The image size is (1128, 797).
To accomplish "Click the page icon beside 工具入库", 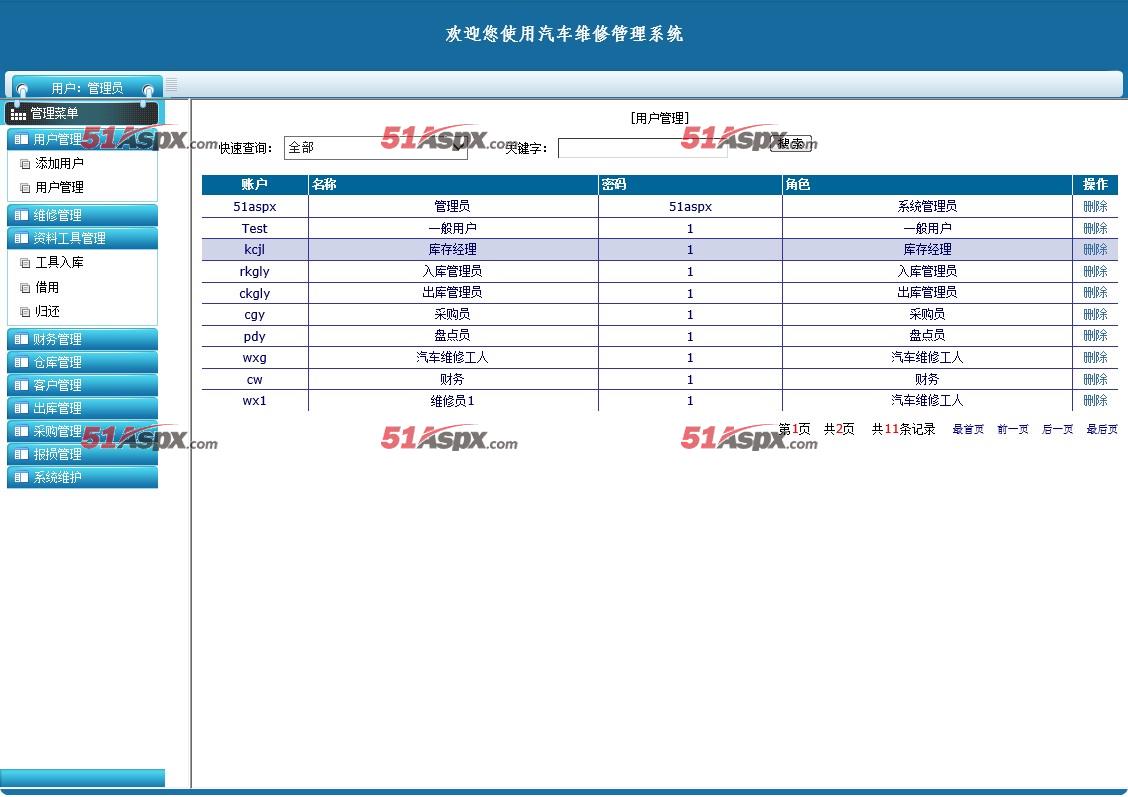I will (25, 263).
